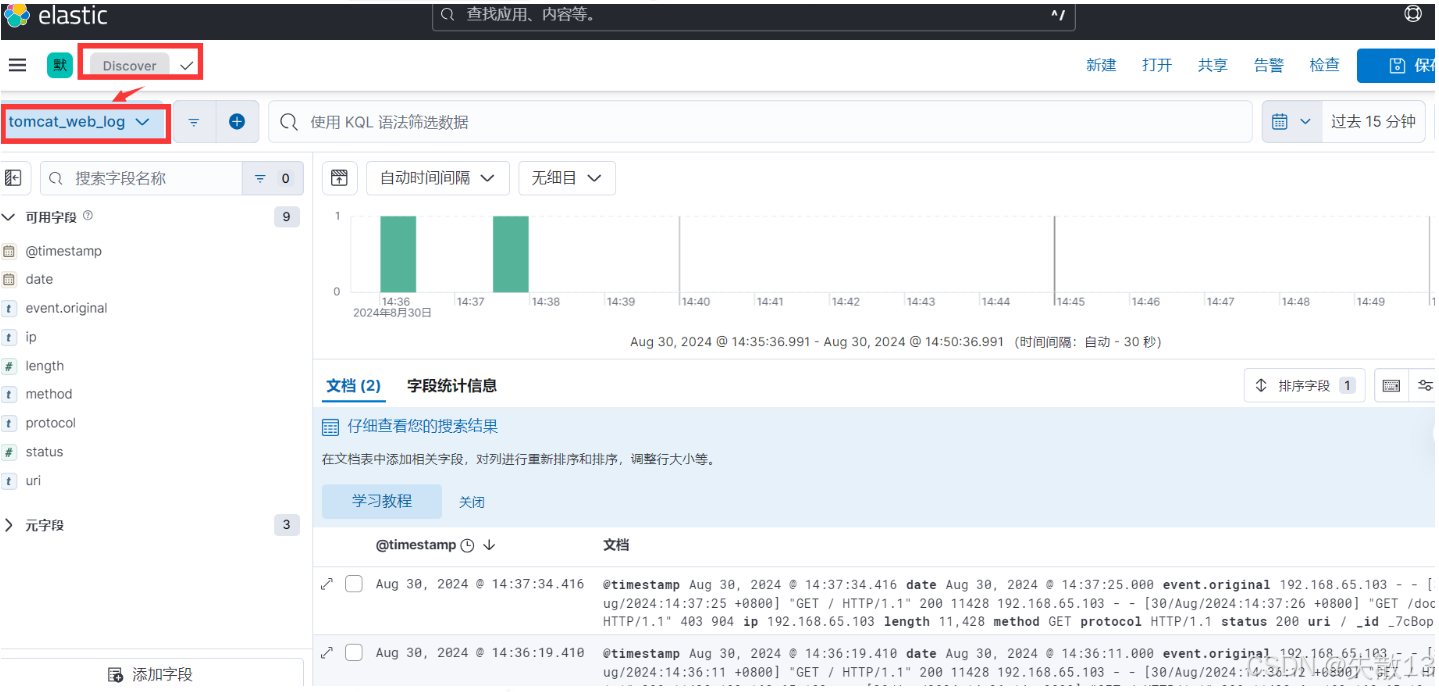Image resolution: width=1439 pixels, height=692 pixels.
Task: Open the no breakdown dropdown
Action: coord(567,178)
